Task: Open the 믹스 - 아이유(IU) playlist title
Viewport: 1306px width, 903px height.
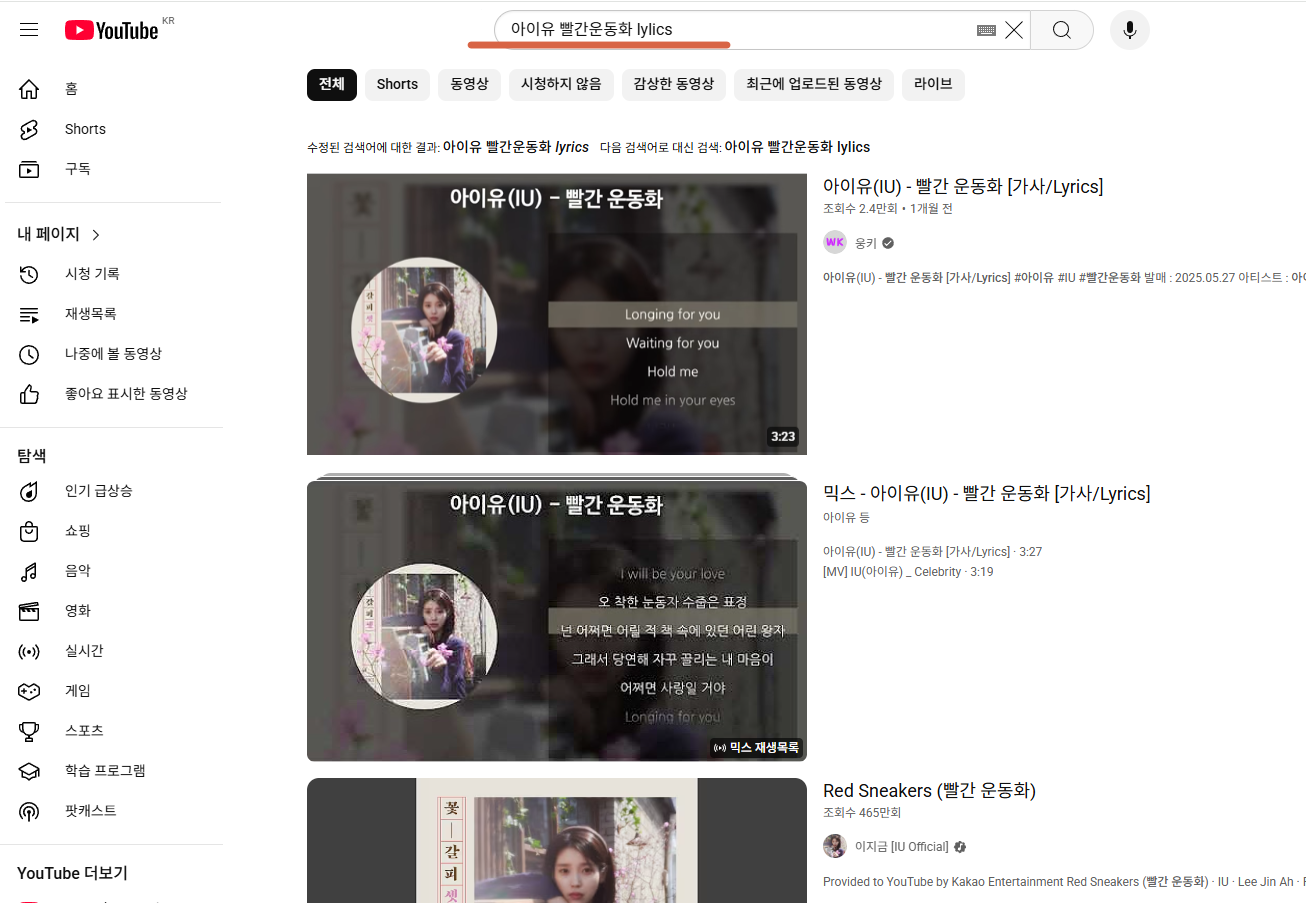Action: tap(986, 493)
